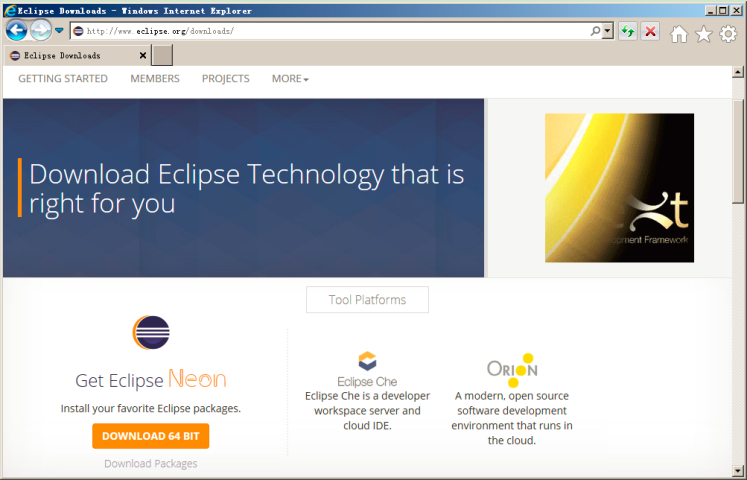Click the vertical scrollbar thumb

click(x=738, y=151)
